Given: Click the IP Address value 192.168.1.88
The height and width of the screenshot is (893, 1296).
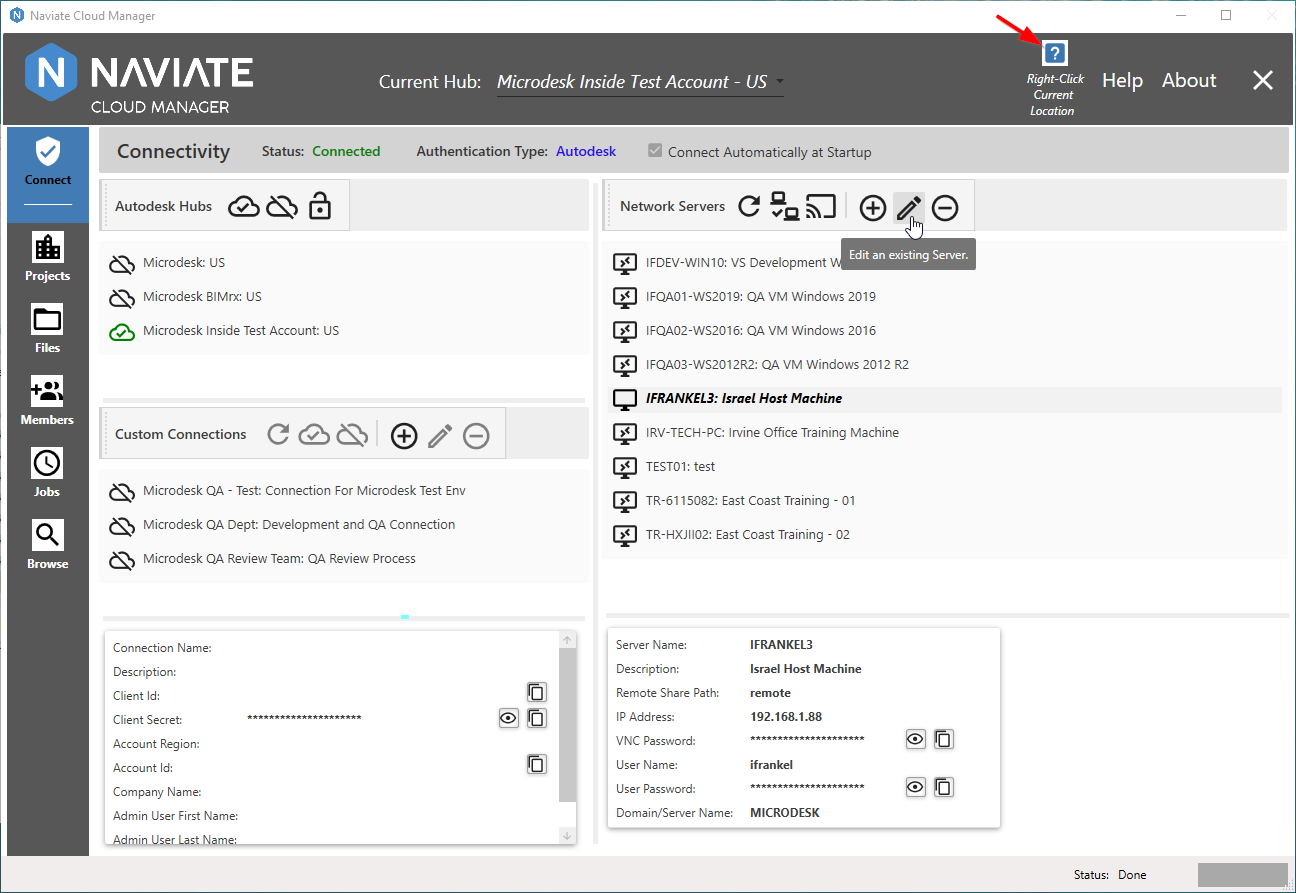Looking at the screenshot, I should [786, 717].
